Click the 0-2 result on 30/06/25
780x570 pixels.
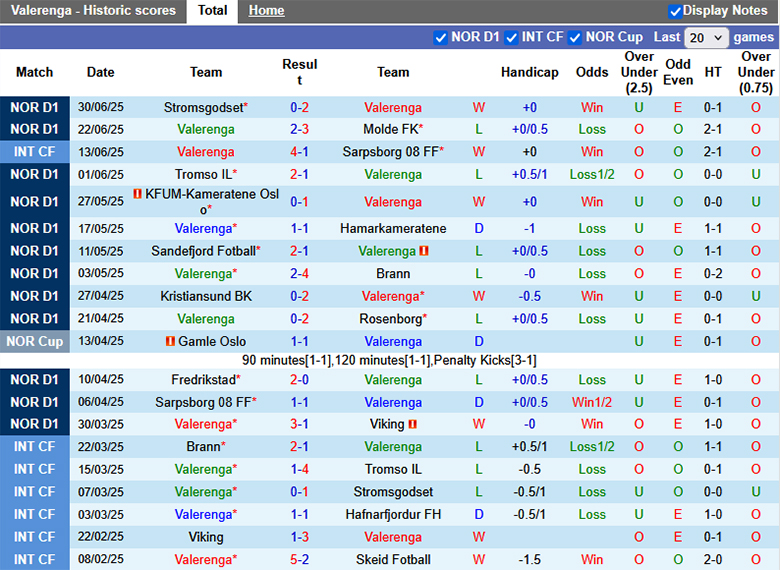click(299, 107)
